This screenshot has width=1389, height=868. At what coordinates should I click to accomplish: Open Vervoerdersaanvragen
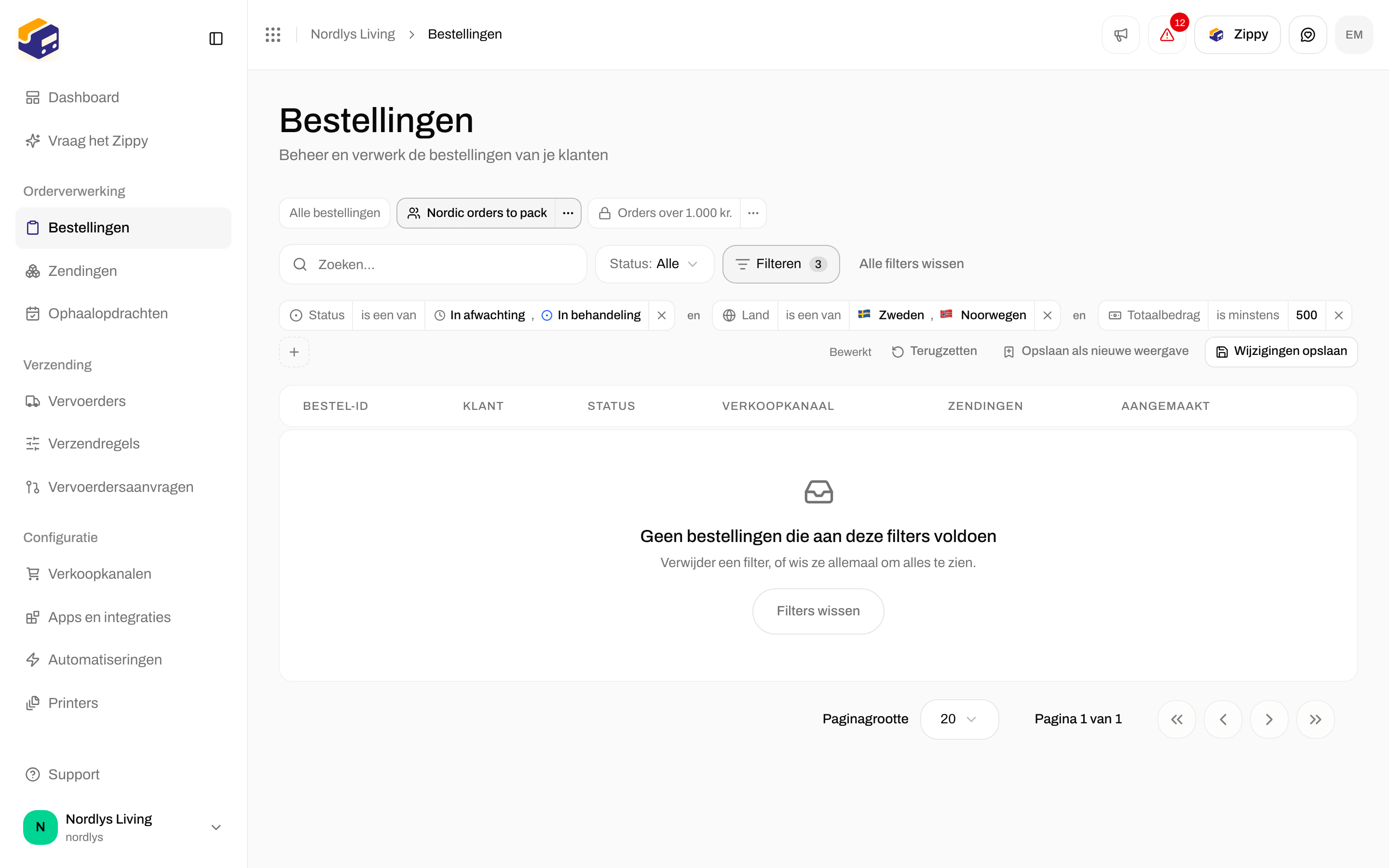point(123,487)
